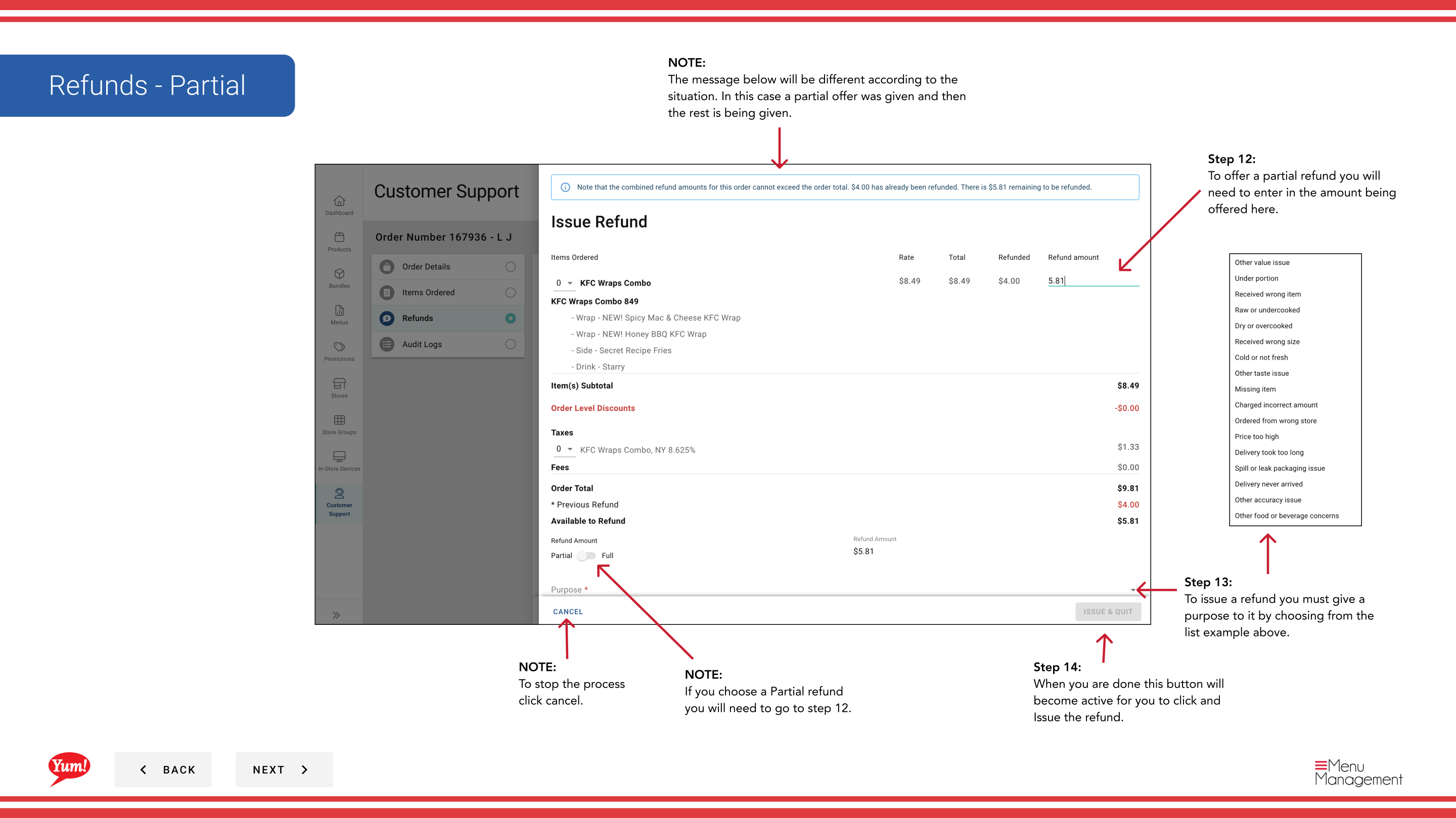Open the Order Details section

pos(447,267)
